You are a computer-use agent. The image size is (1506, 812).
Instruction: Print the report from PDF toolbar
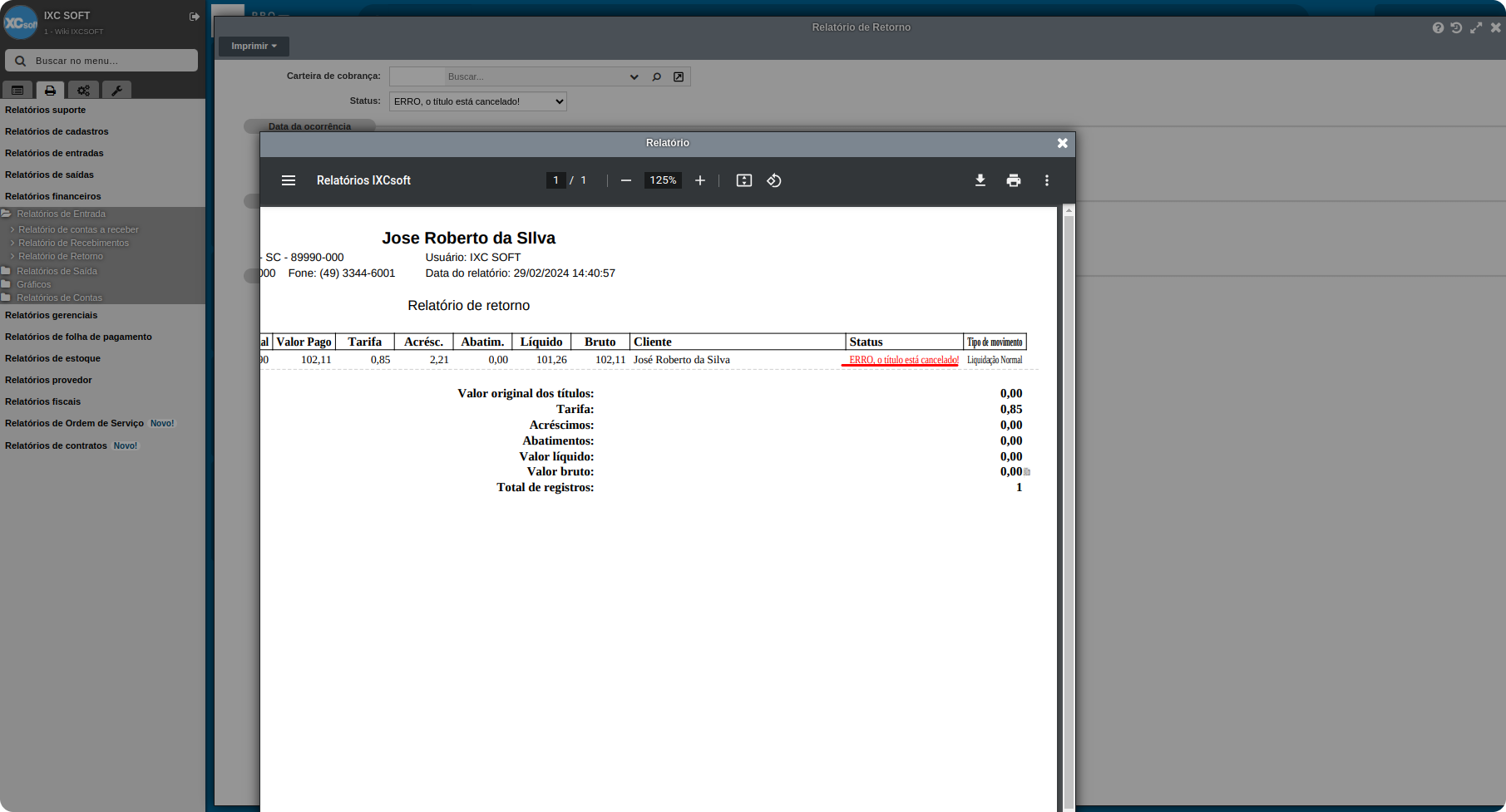pos(1014,180)
